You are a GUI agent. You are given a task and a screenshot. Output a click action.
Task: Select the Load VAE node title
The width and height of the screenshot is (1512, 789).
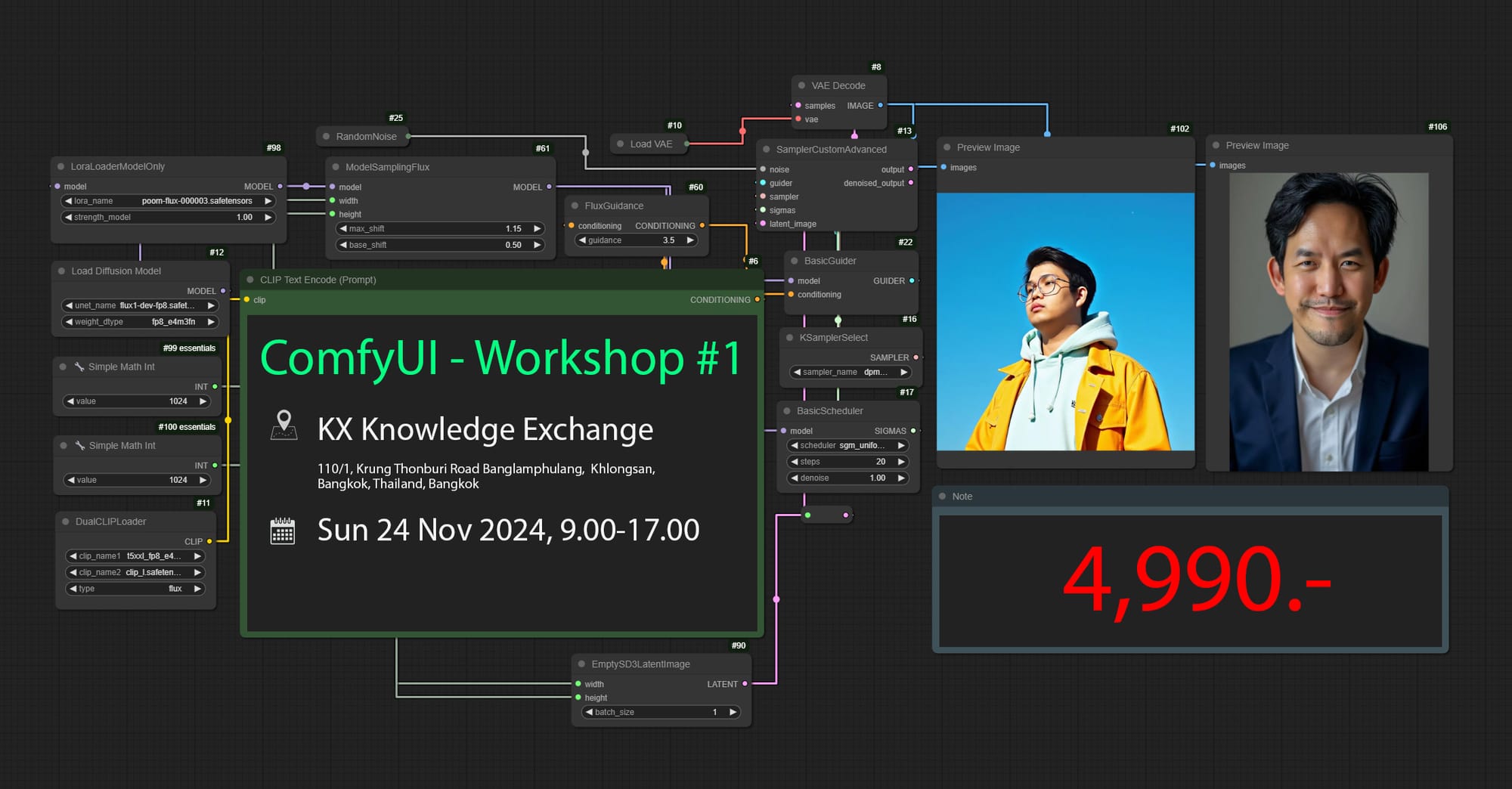pyautogui.click(x=651, y=144)
